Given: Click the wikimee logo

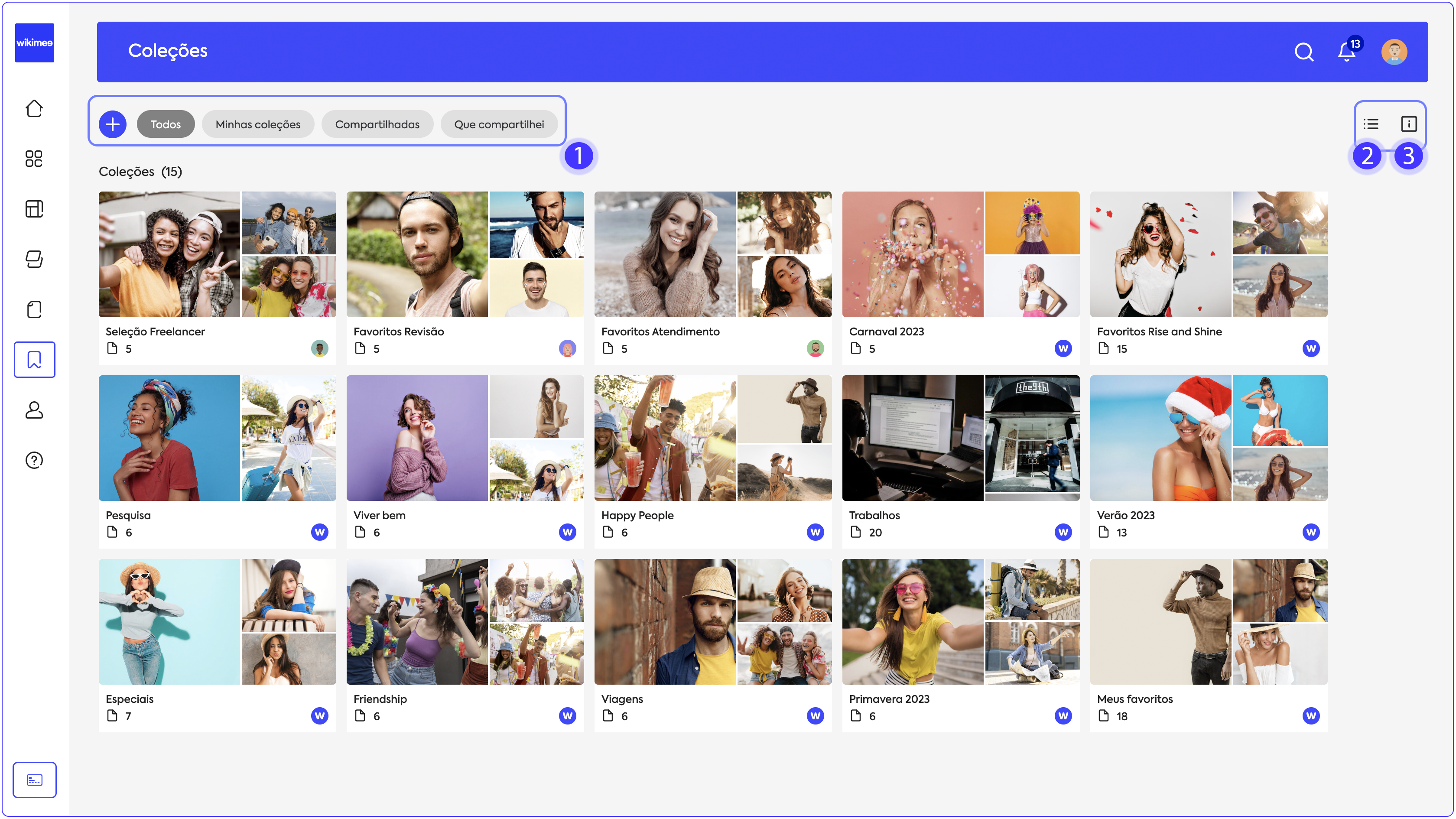Looking at the screenshot, I should coord(35,43).
